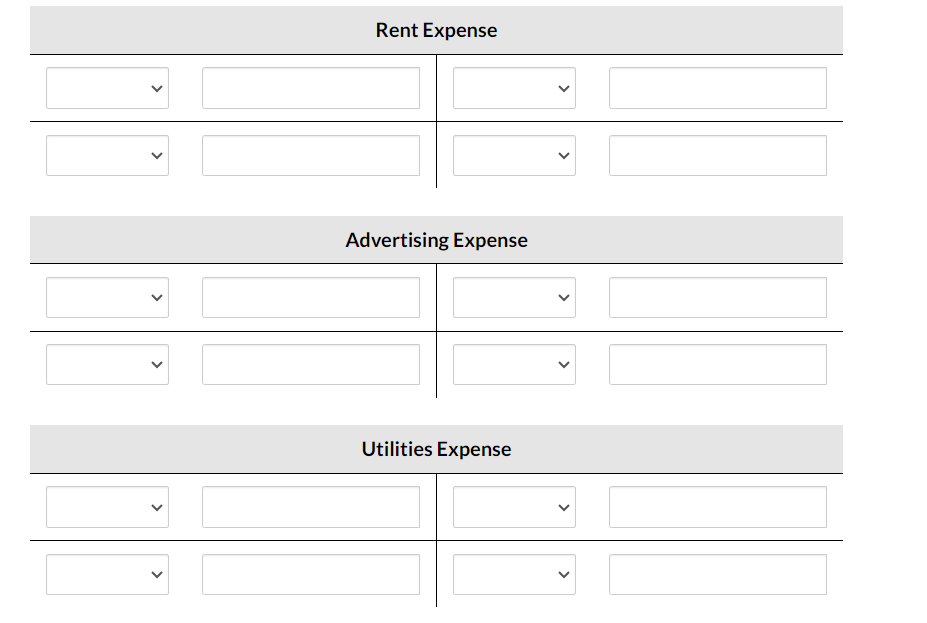Open the second debit-side dropdown under Utilities Expense
The image size is (927, 623).
[107, 574]
